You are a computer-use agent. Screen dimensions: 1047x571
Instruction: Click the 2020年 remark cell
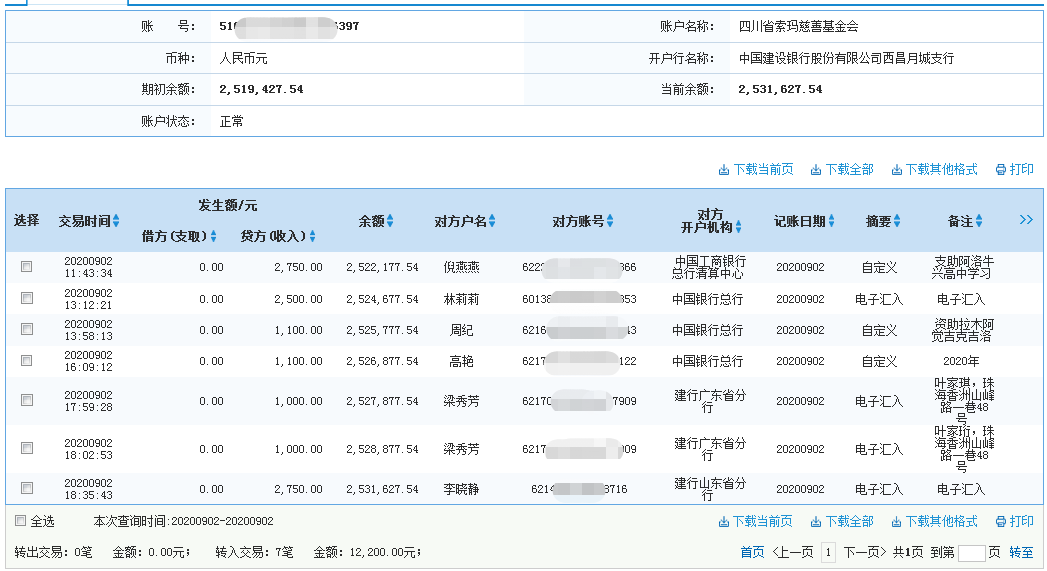961,361
